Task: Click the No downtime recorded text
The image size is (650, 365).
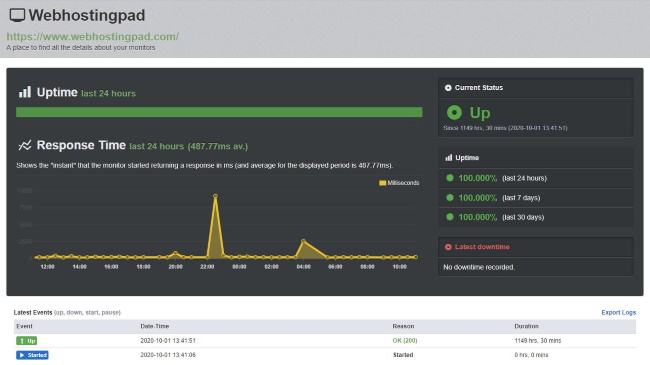Action: (479, 267)
